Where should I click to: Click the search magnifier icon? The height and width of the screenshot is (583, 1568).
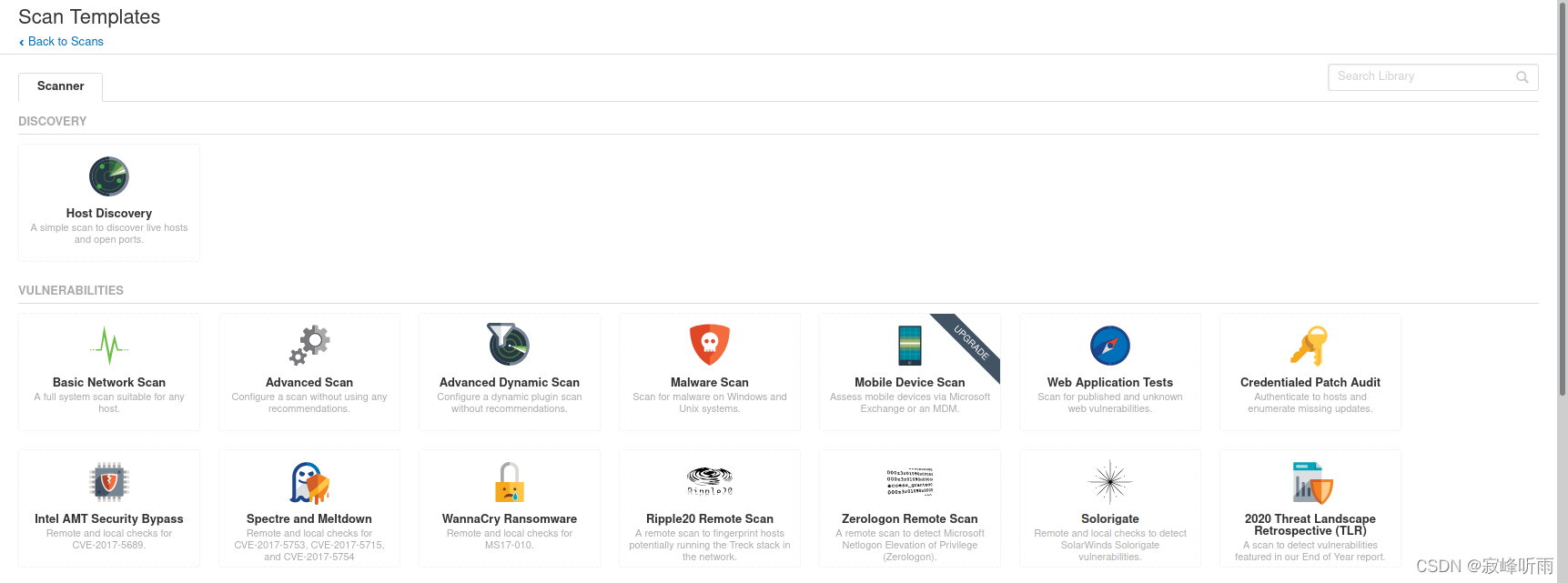coord(1522,77)
